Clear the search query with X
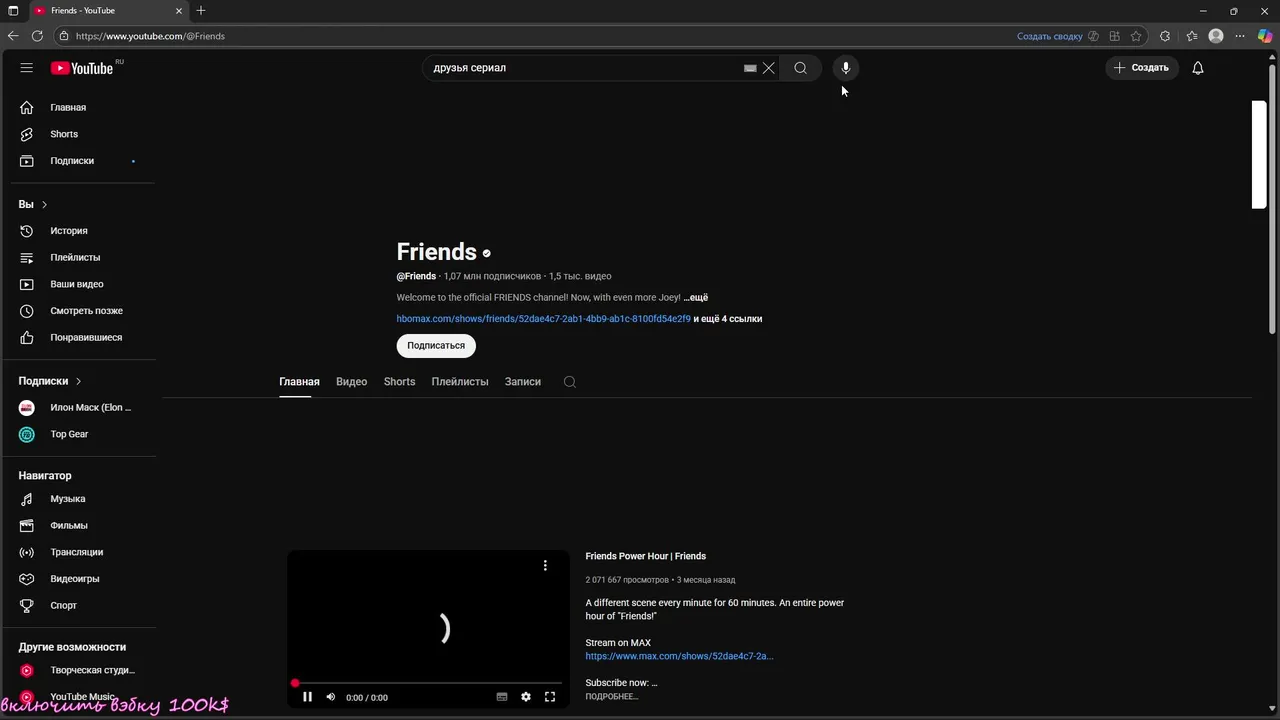 (x=768, y=68)
